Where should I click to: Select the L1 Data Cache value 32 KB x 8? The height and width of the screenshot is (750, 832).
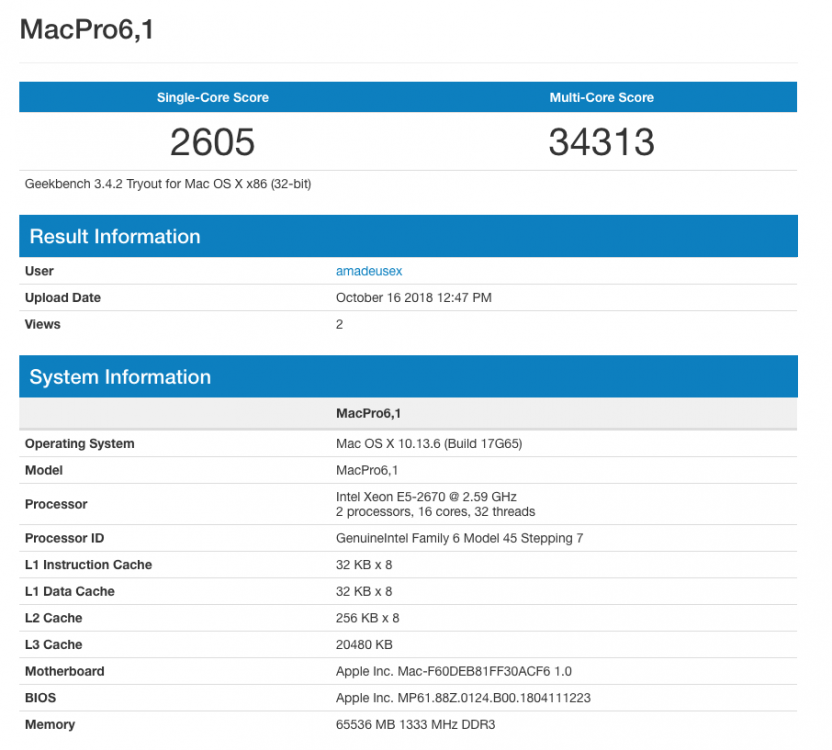tap(364, 591)
